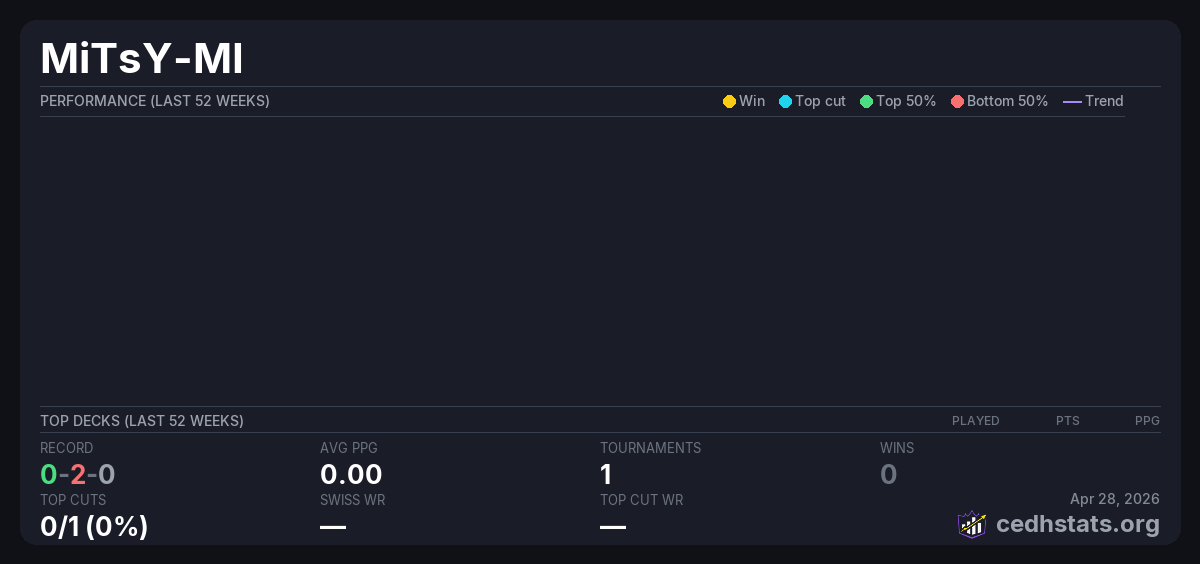Image resolution: width=1200 pixels, height=564 pixels.
Task: Toggle the Trend legend label
Action: click(1104, 101)
